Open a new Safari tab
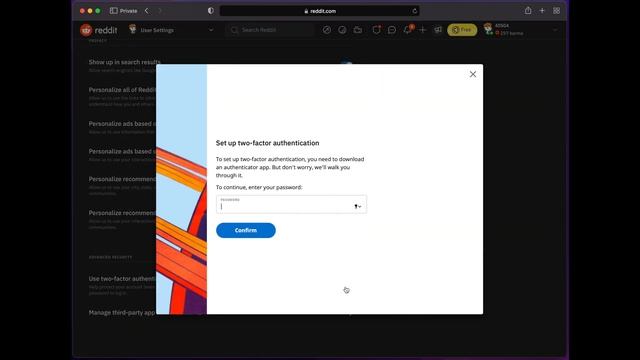This screenshot has width=640, height=360. 542,11
